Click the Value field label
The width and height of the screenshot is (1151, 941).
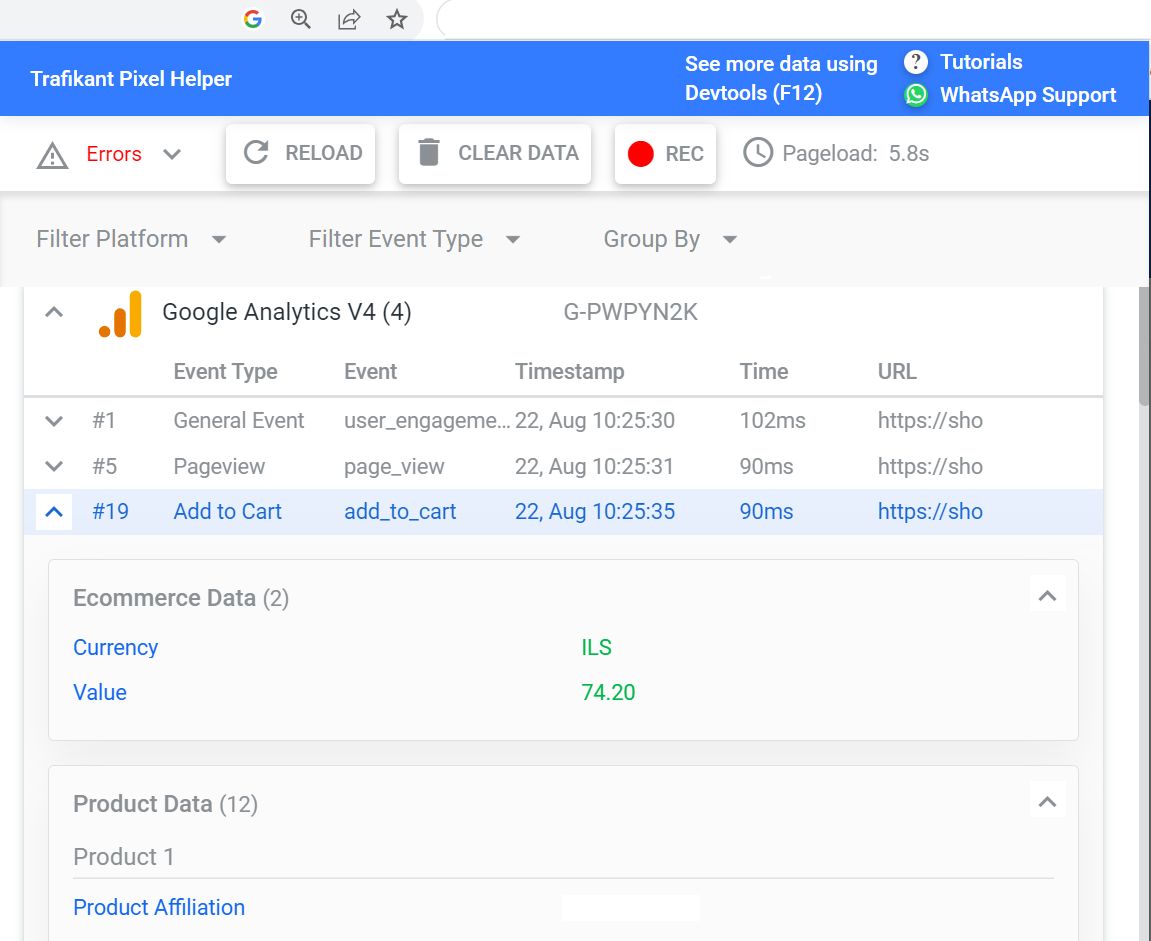pyautogui.click(x=100, y=692)
